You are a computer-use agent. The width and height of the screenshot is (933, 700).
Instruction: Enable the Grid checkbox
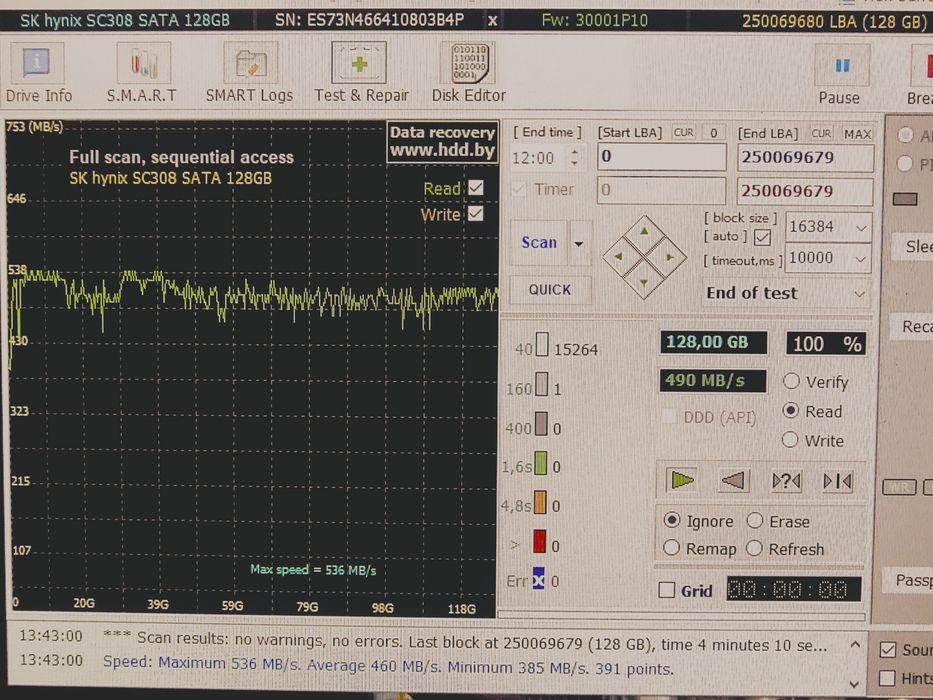click(x=667, y=590)
